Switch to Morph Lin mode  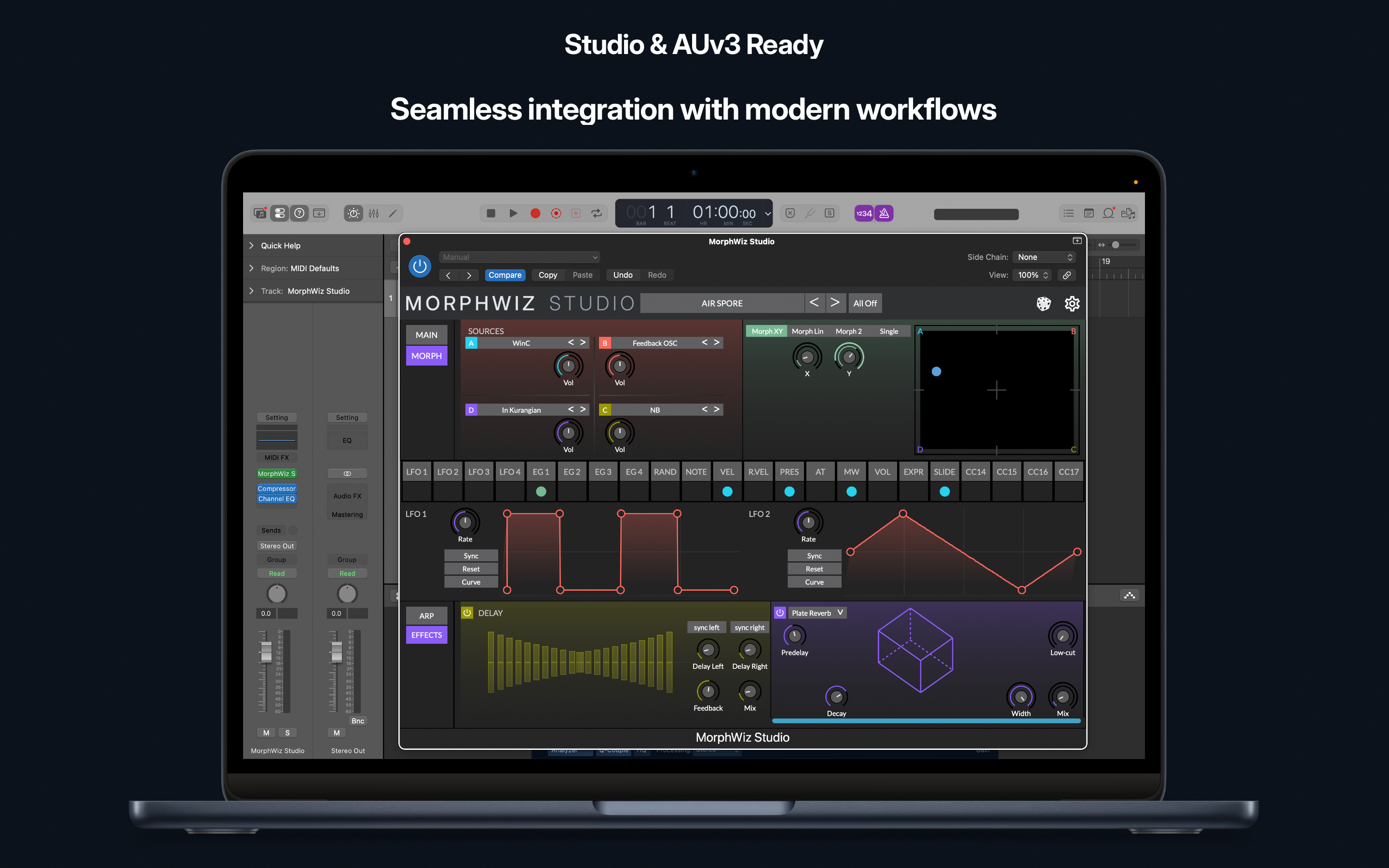coord(807,331)
